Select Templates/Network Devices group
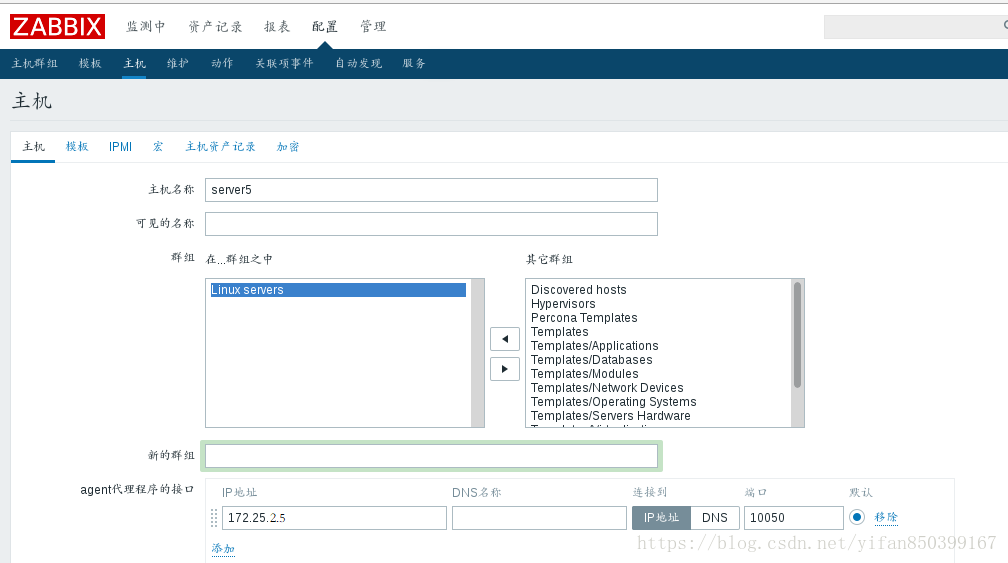1008x563 pixels. pyautogui.click(x=607, y=388)
